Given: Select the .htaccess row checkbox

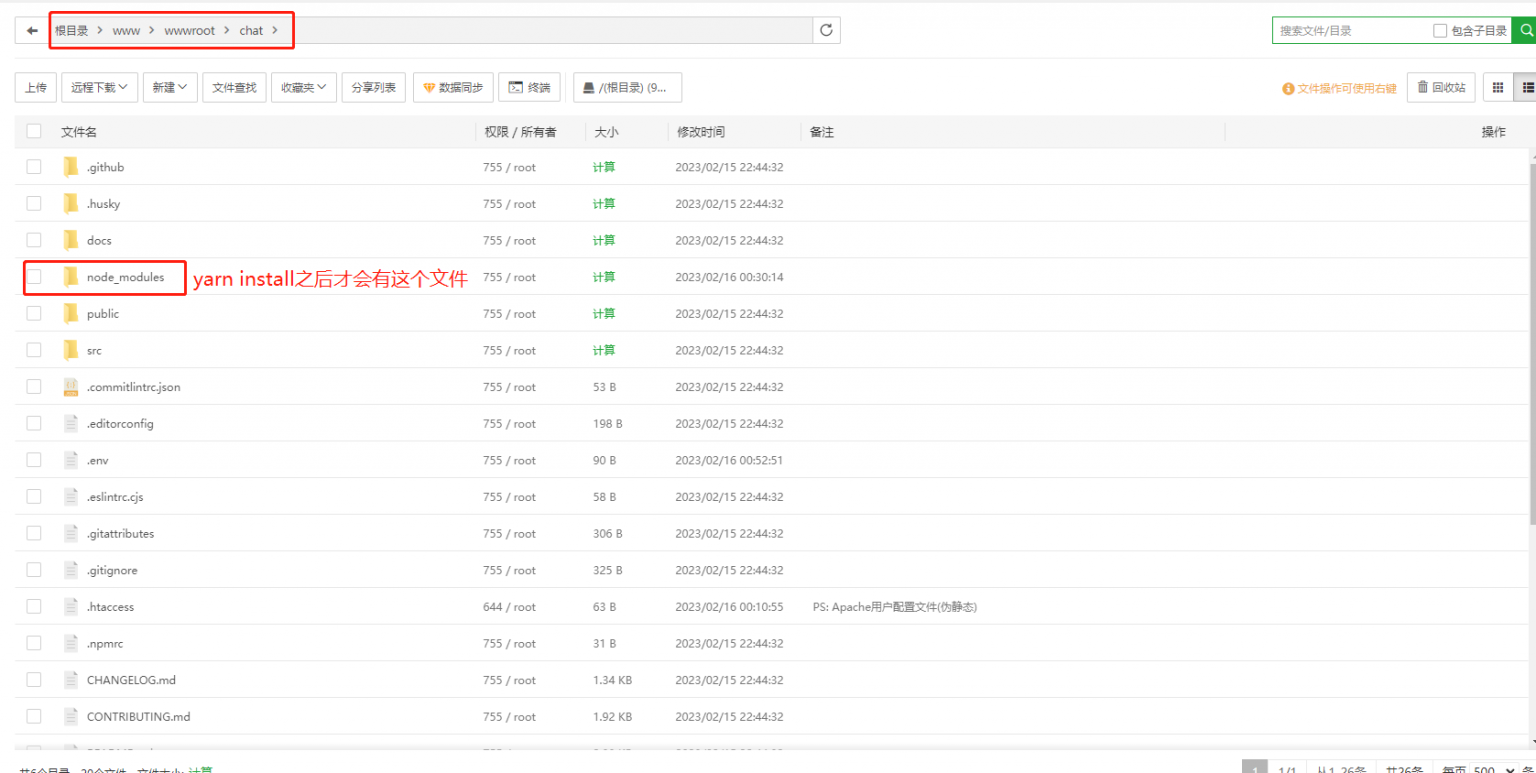Looking at the screenshot, I should (34, 606).
